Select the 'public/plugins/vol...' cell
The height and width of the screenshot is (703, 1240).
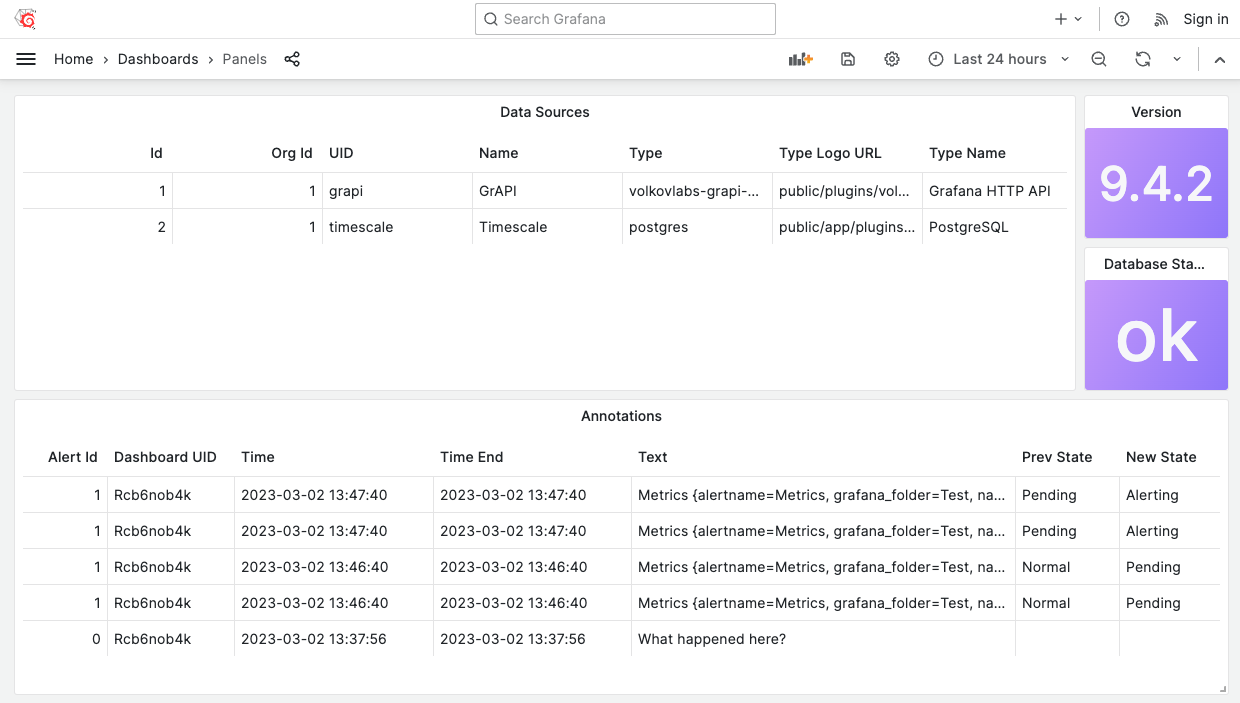pyautogui.click(x=847, y=191)
